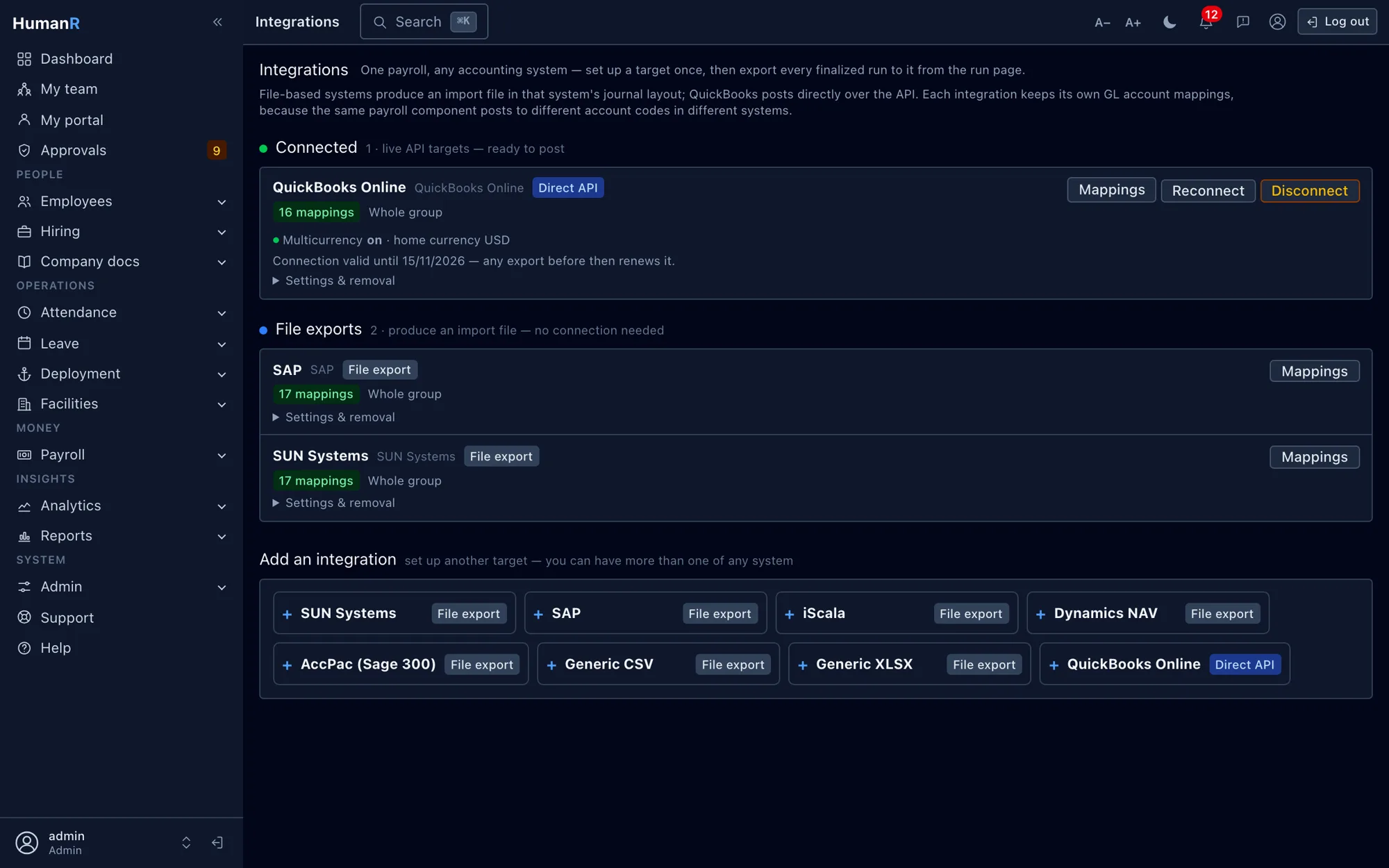Expand QuickBooks Online Settings & removal
Image resolution: width=1389 pixels, height=868 pixels.
point(334,281)
